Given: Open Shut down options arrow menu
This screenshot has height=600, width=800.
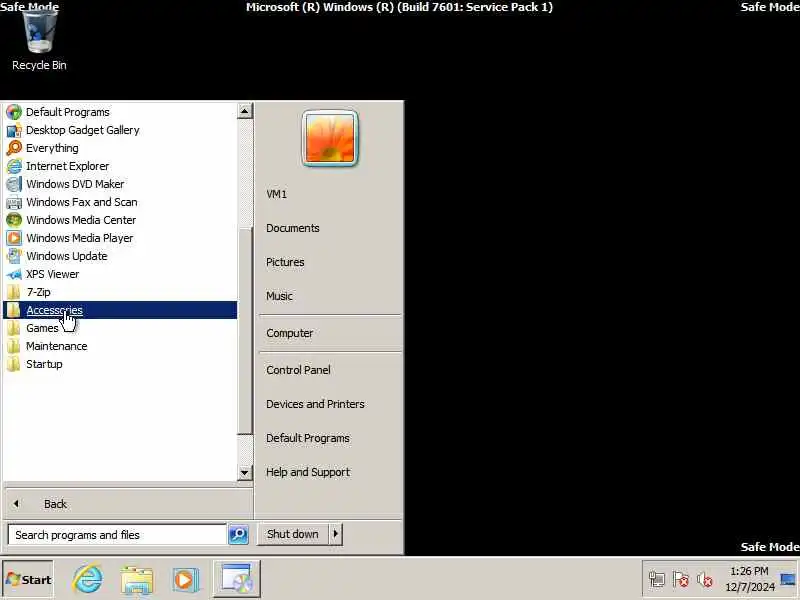Looking at the screenshot, I should coord(336,534).
